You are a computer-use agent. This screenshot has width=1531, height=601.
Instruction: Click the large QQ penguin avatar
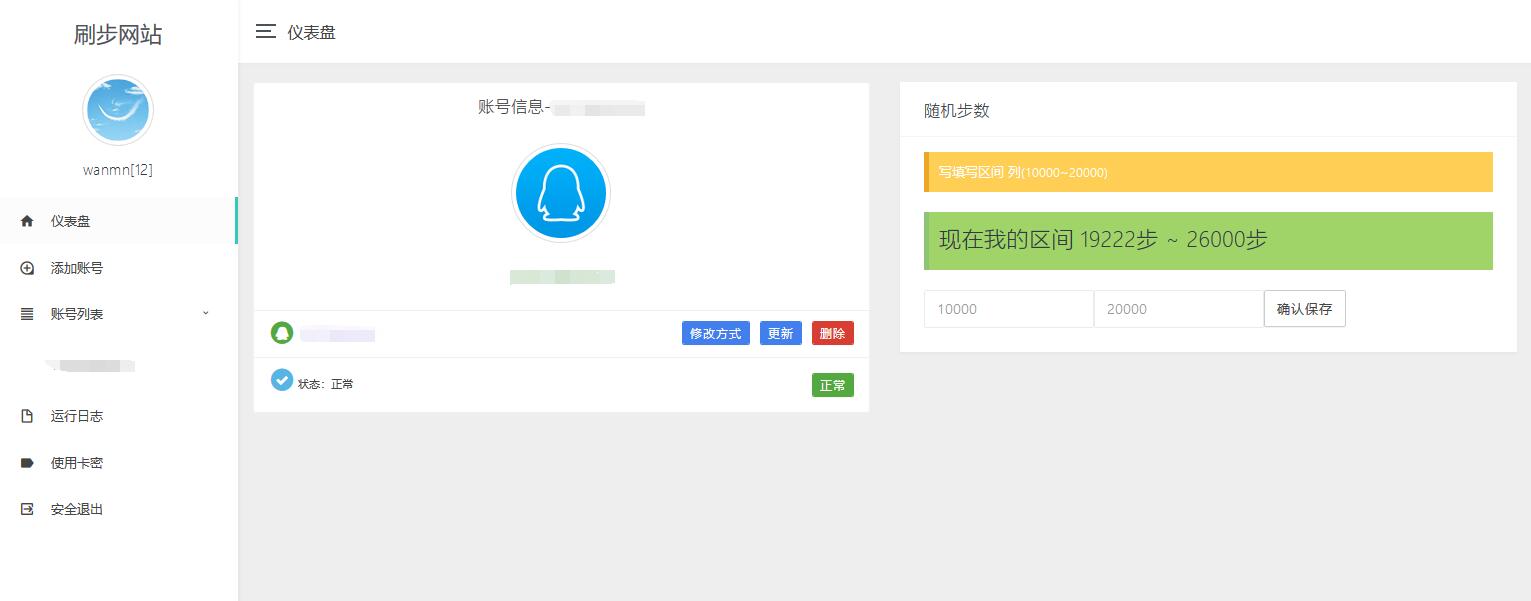click(x=560, y=193)
